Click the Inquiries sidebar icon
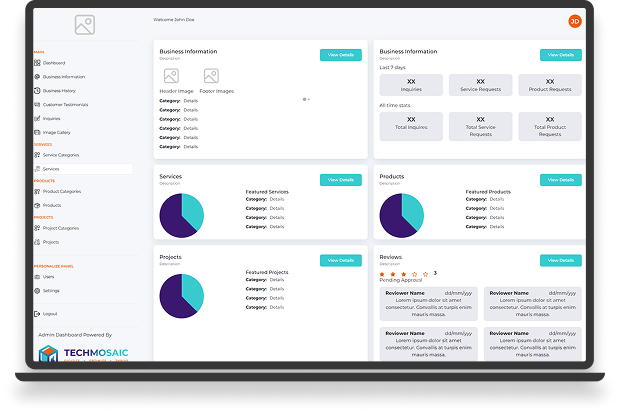The width and height of the screenshot is (620, 412). 37,118
